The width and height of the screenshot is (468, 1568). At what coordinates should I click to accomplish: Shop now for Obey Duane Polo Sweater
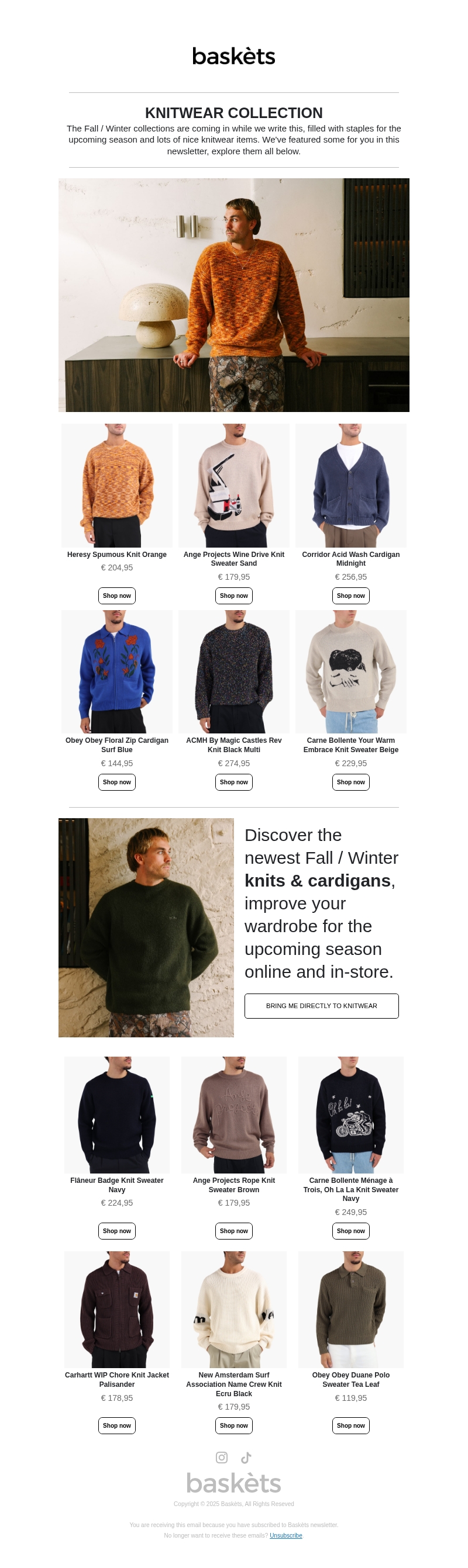pos(351,1425)
